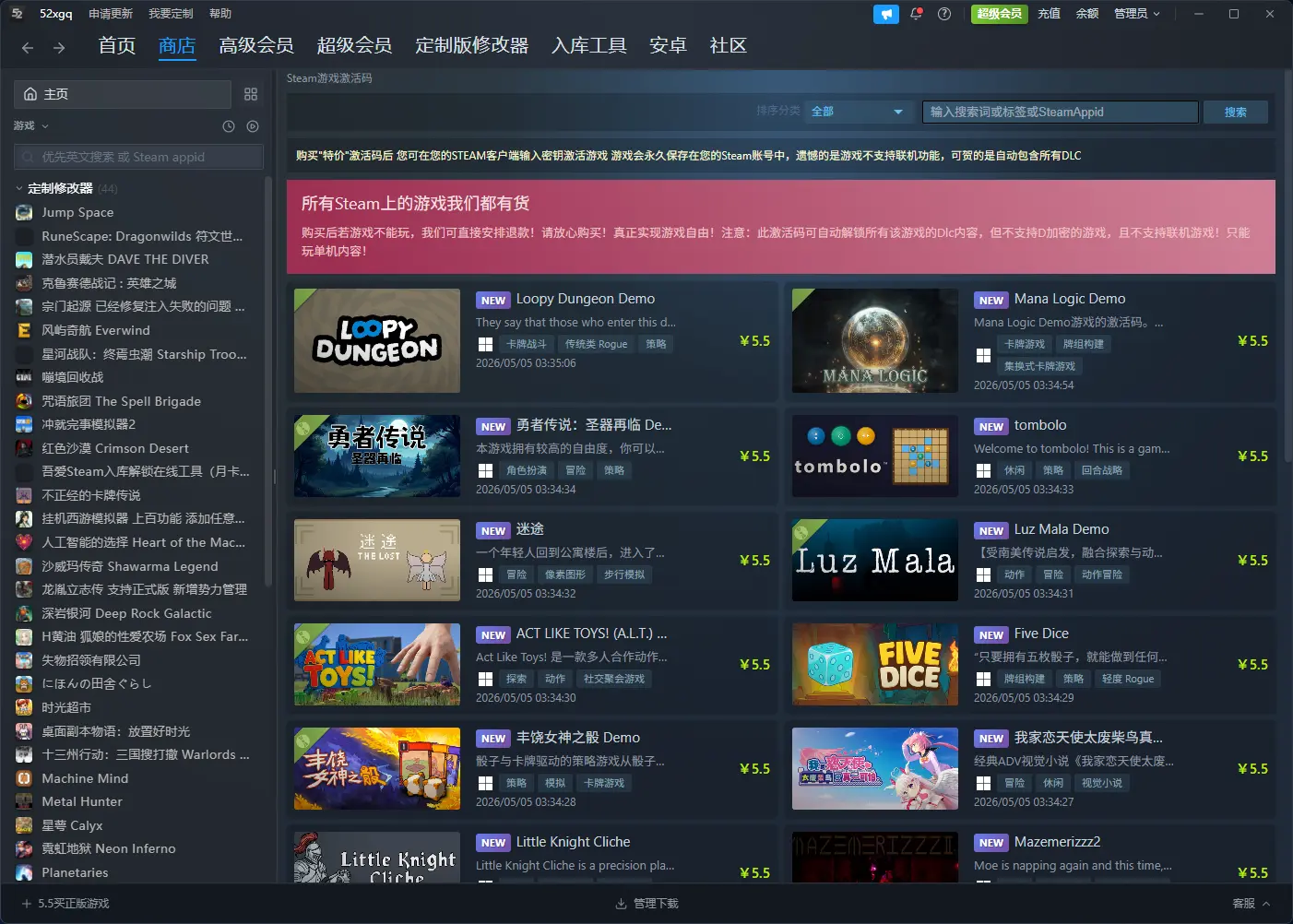Image resolution: width=1293 pixels, height=924 pixels.
Task: Click the Heart of the Machine icon
Action: [24, 542]
